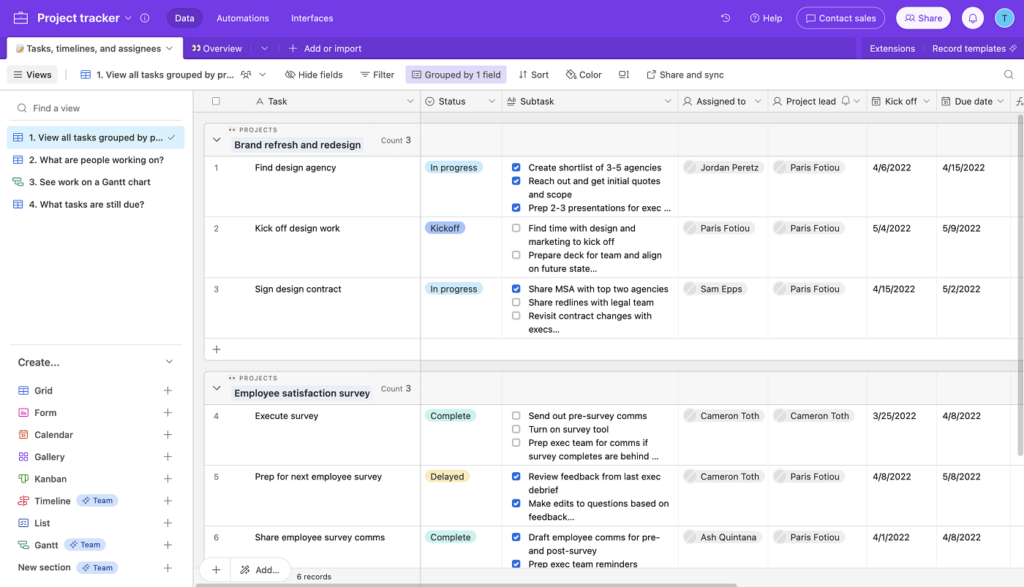Open grid search with the magnifying glass icon
Image resolution: width=1024 pixels, height=587 pixels.
1008,74
